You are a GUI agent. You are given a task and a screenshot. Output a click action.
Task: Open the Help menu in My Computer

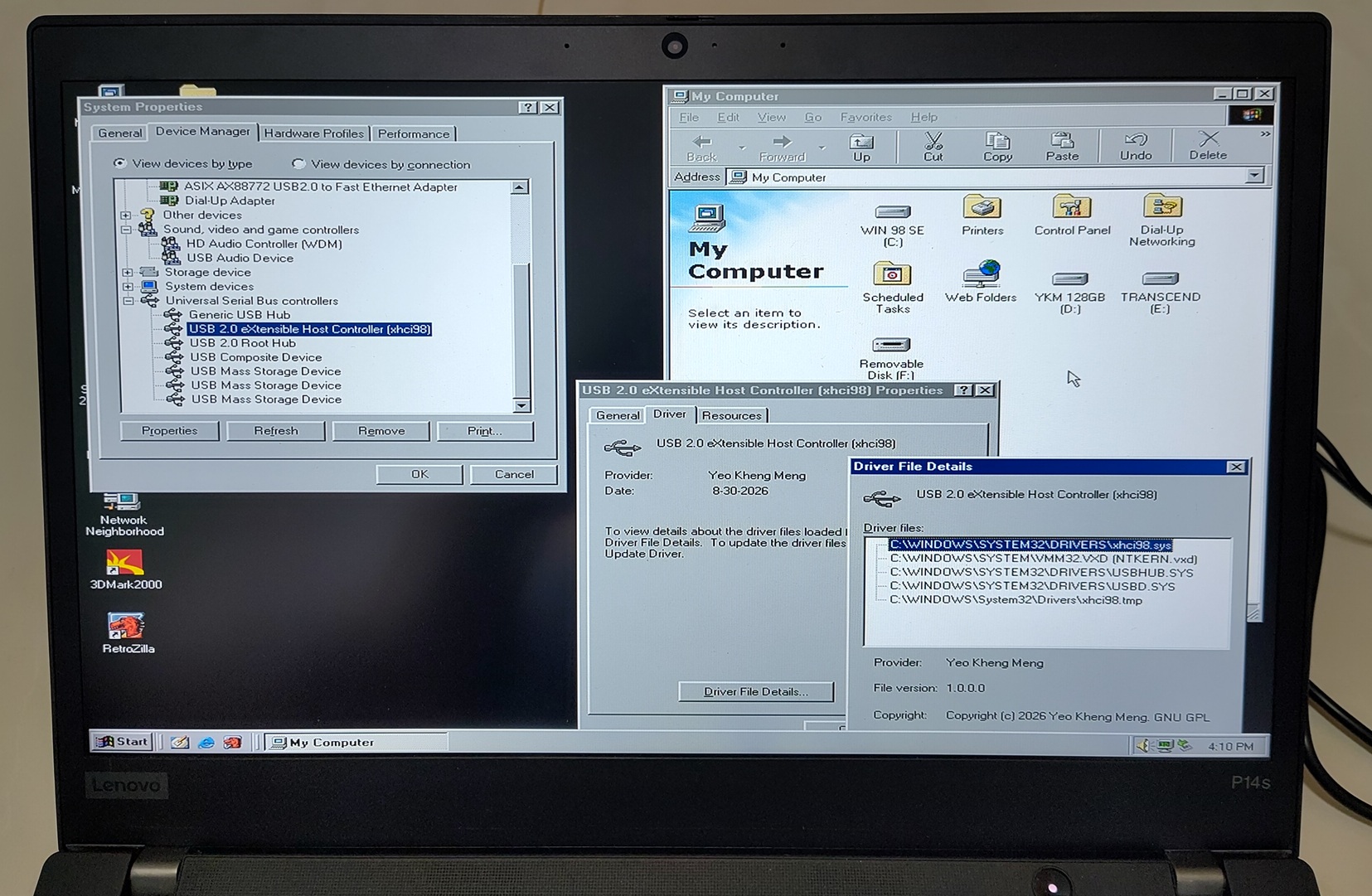point(924,117)
